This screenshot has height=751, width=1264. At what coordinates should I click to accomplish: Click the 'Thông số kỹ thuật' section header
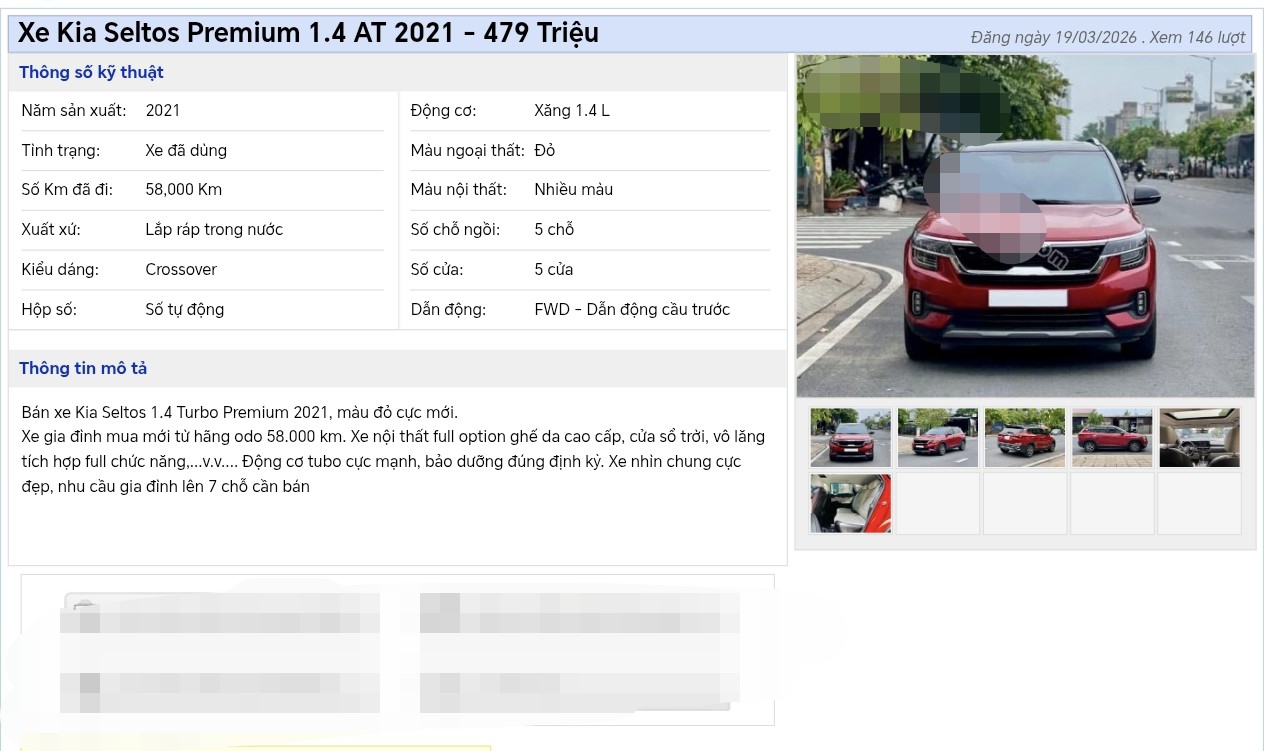pos(91,72)
